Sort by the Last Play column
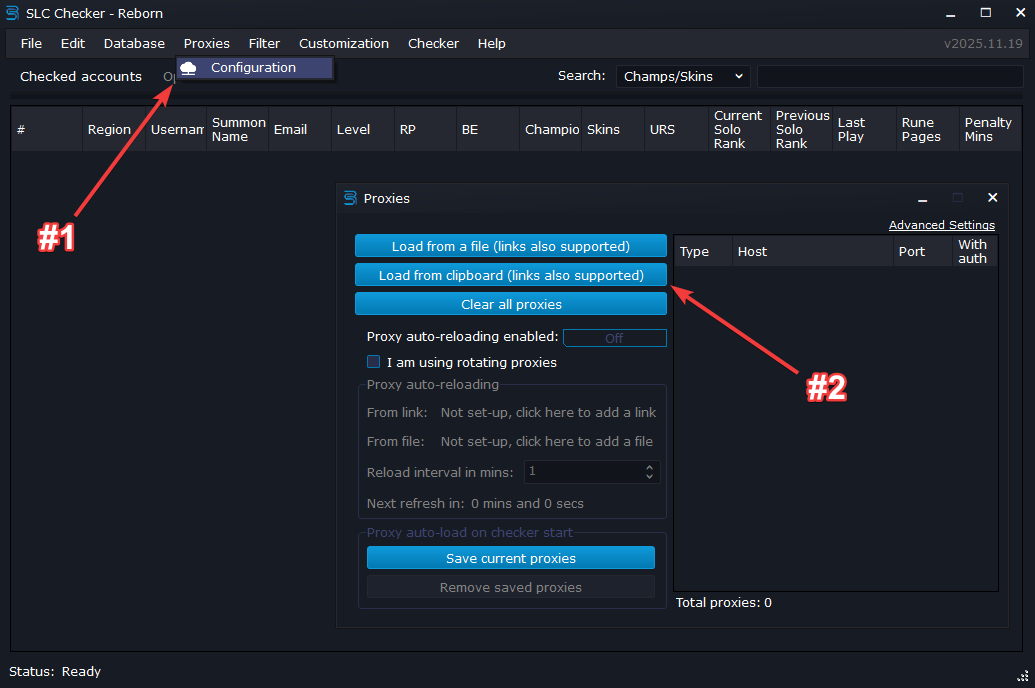The image size is (1035, 688). point(864,129)
